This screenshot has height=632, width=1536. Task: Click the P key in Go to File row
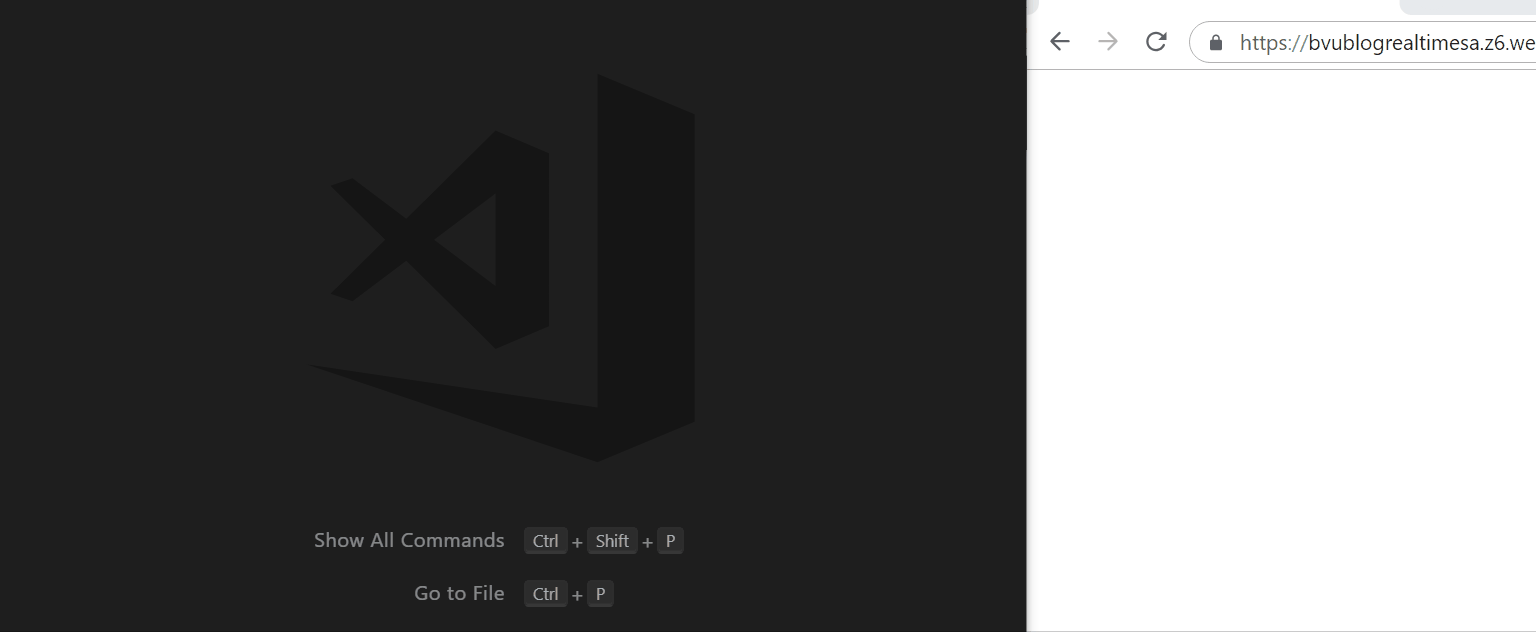coord(600,594)
